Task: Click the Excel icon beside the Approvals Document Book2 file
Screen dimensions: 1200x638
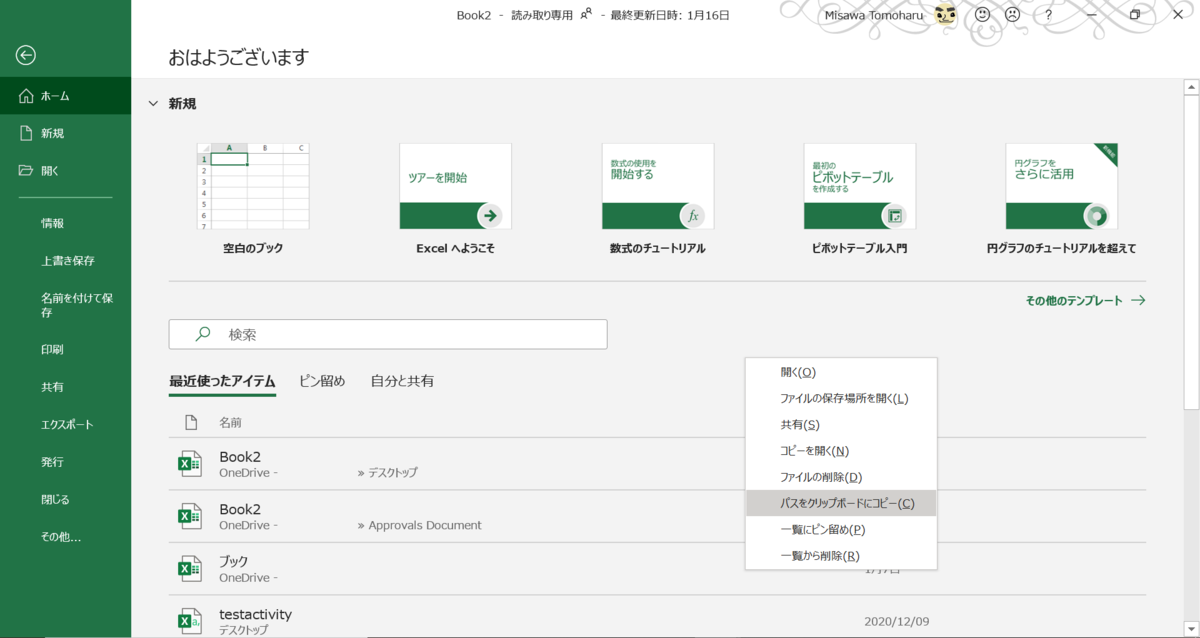Action: (189, 516)
